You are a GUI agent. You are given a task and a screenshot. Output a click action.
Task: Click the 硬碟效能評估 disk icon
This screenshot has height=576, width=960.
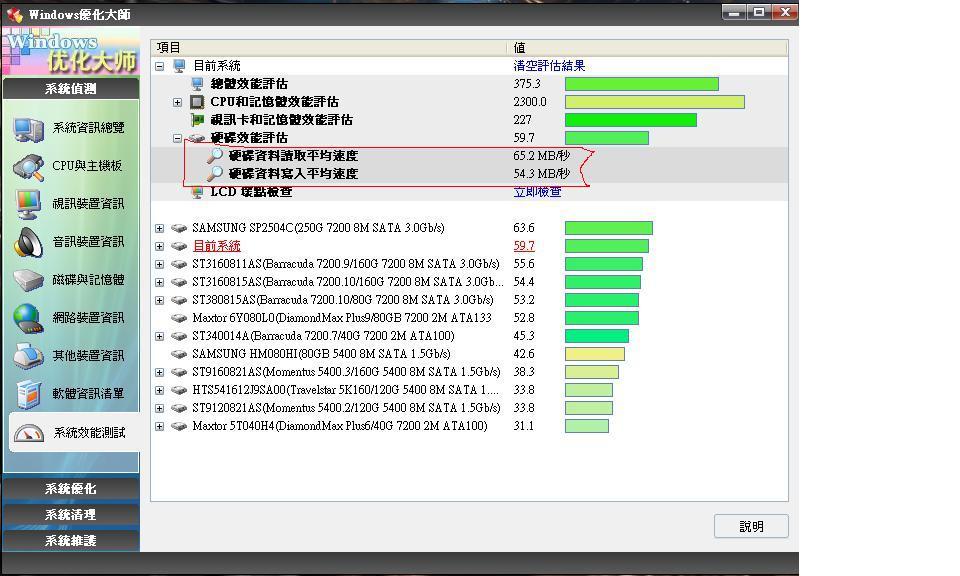point(197,138)
